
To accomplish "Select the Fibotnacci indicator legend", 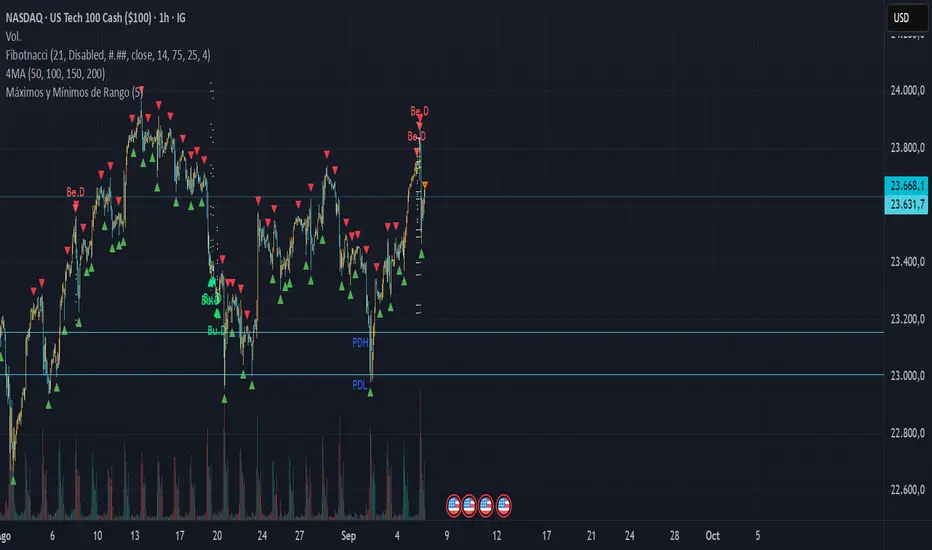I will [108, 55].
